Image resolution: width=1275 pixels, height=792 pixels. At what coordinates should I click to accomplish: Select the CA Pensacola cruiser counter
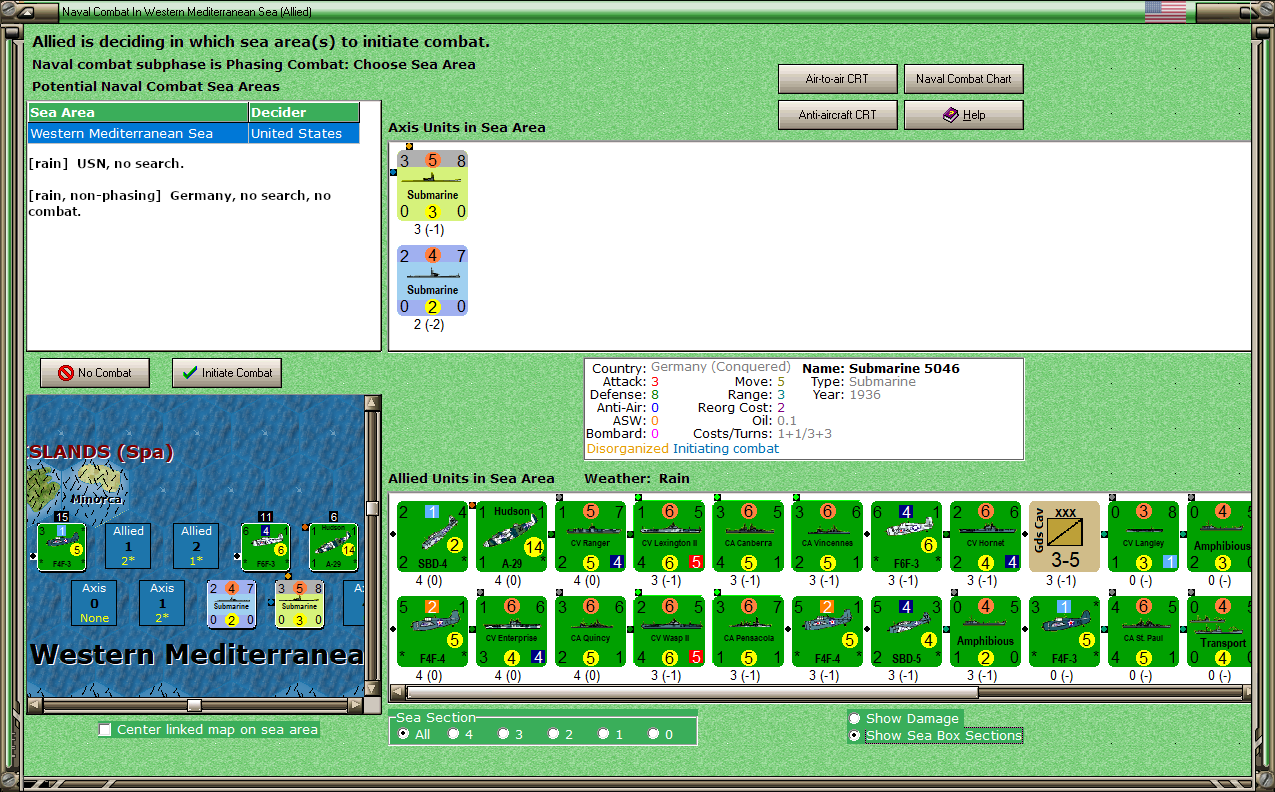coord(748,632)
